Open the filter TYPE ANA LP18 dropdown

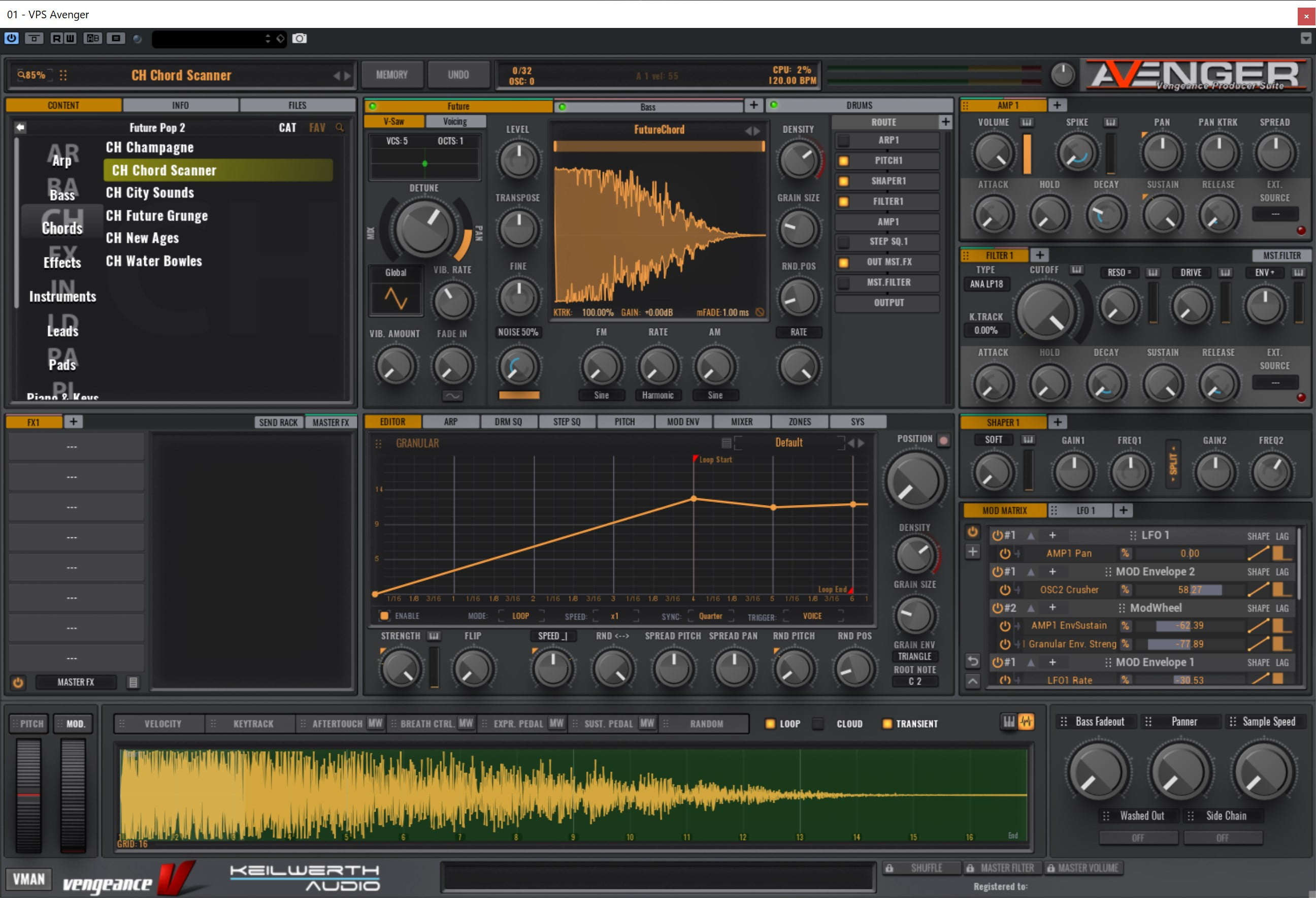pyautogui.click(x=986, y=284)
